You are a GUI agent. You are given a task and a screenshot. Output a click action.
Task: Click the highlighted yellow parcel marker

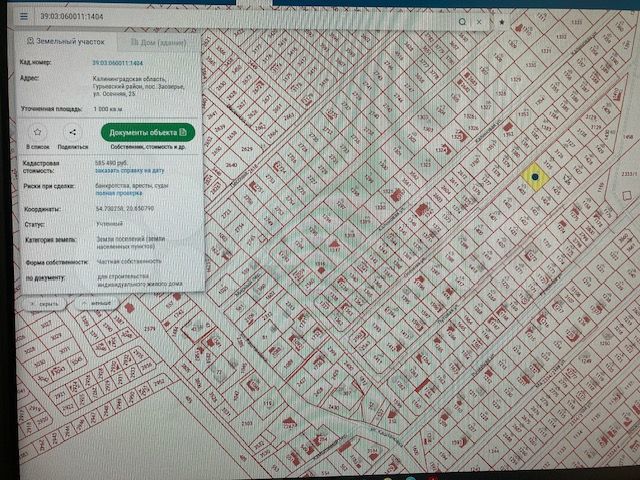535,177
